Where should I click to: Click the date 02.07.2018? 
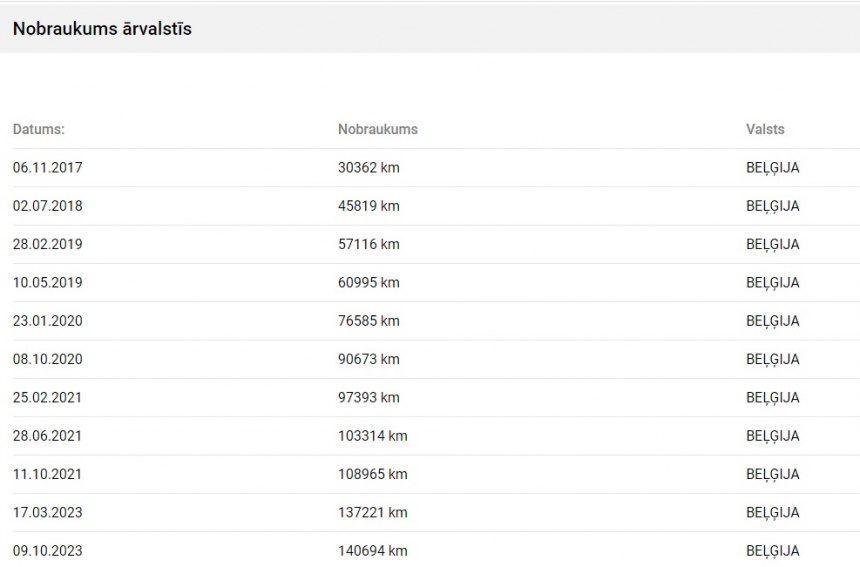[x=47, y=206]
